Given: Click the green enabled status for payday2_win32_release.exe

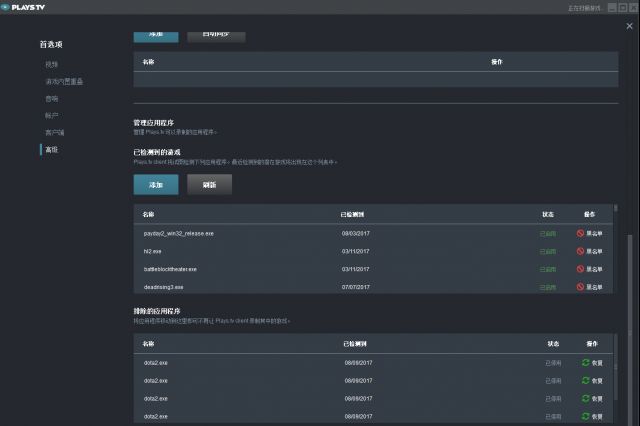Looking at the screenshot, I should 548,234.
